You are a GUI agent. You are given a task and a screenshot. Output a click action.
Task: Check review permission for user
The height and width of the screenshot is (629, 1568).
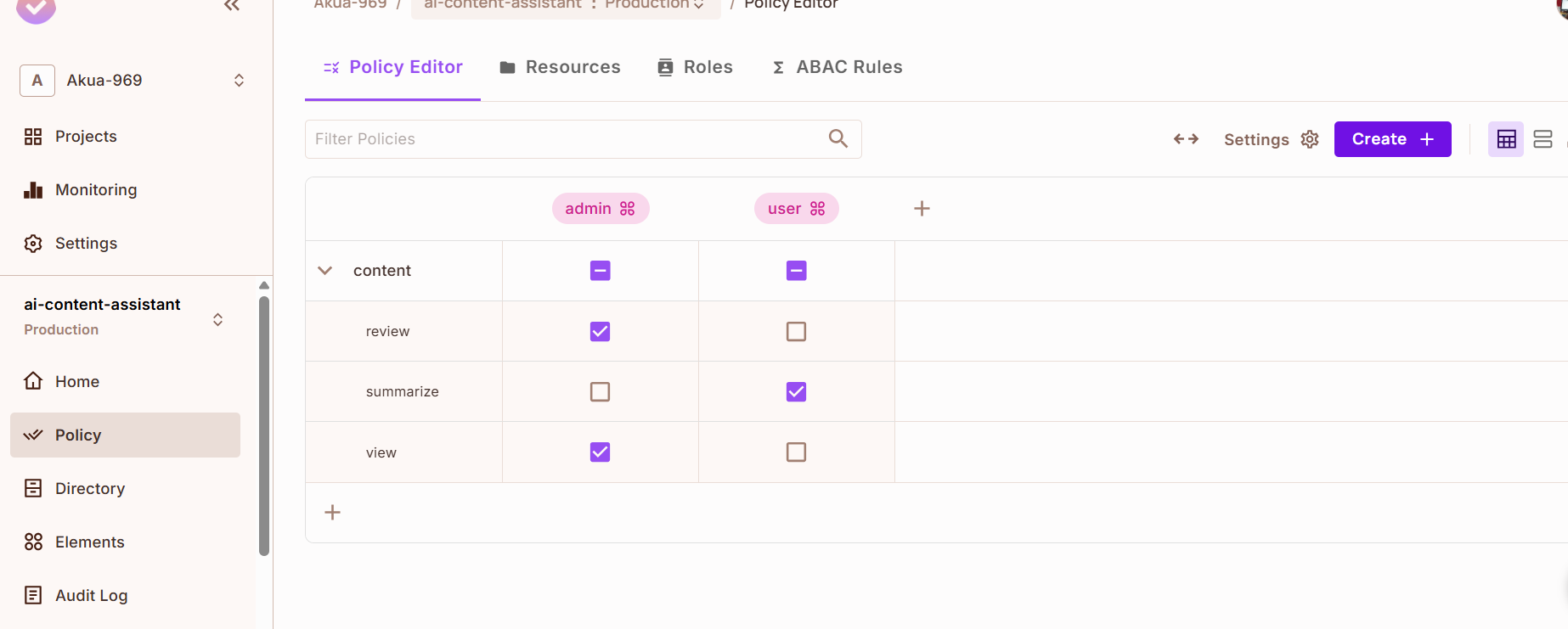[797, 332]
